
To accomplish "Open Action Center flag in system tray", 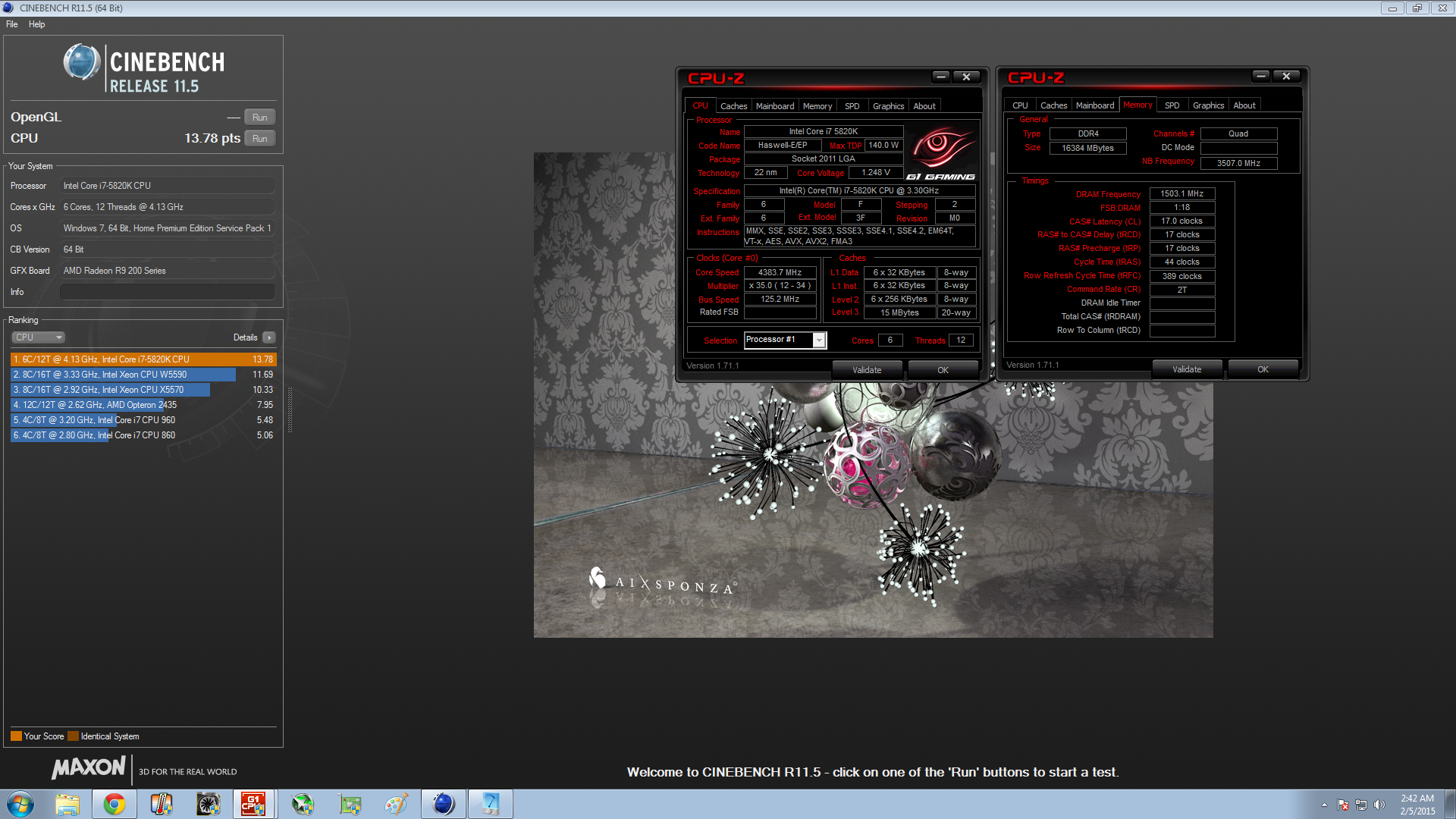I will [x=1343, y=805].
